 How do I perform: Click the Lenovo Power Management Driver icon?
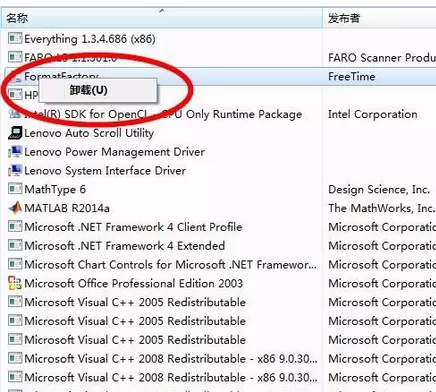point(15,152)
